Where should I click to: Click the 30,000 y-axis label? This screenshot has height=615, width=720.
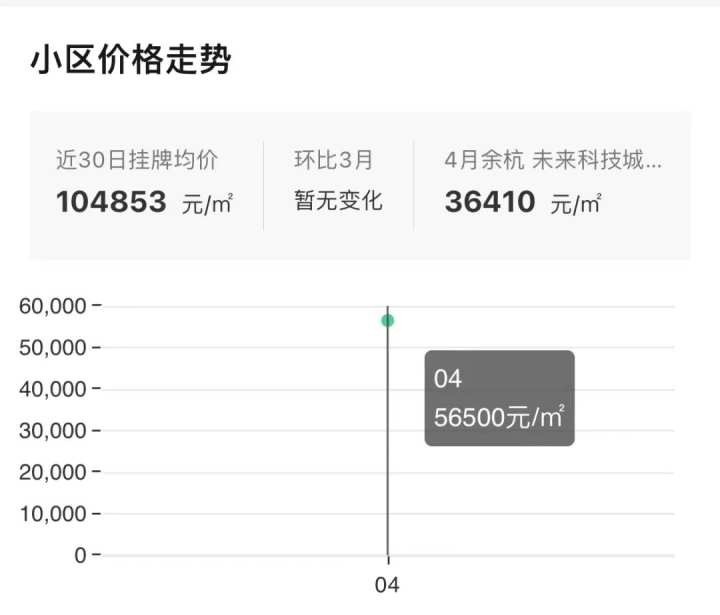53,431
